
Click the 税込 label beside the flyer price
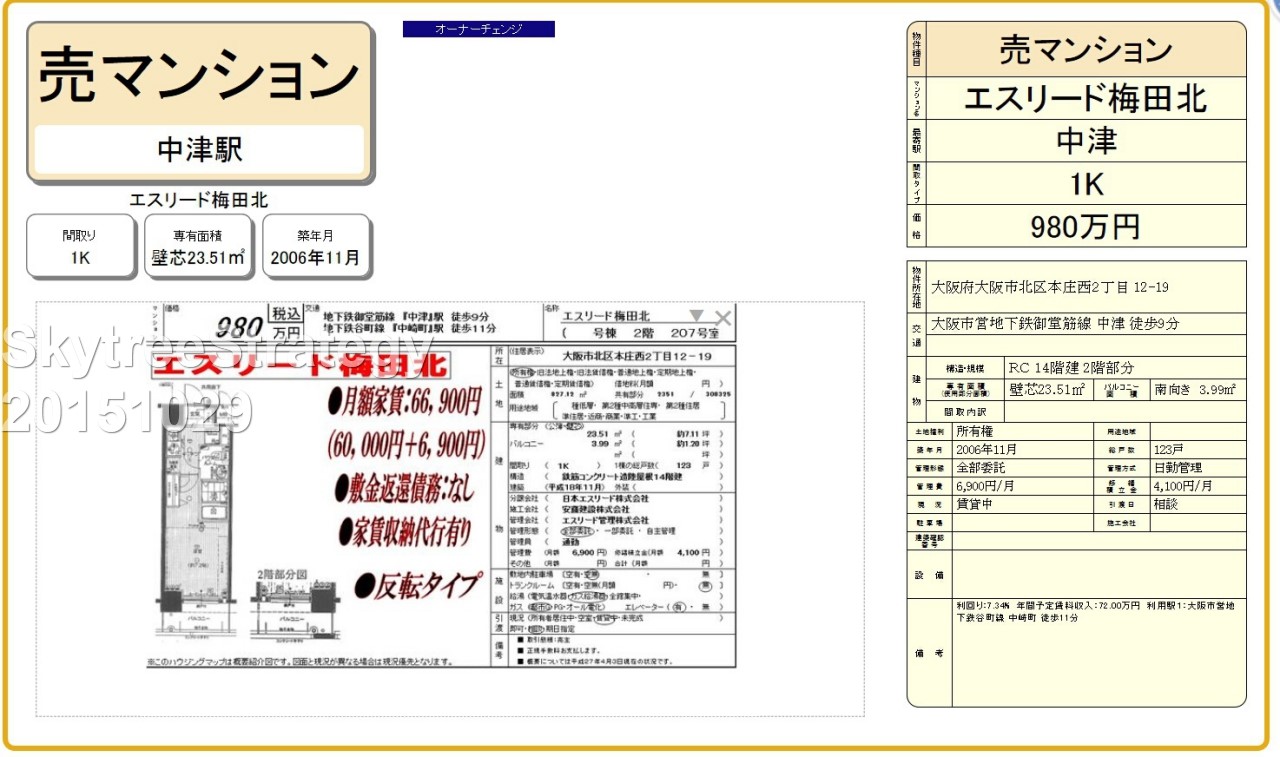pyautogui.click(x=286, y=314)
